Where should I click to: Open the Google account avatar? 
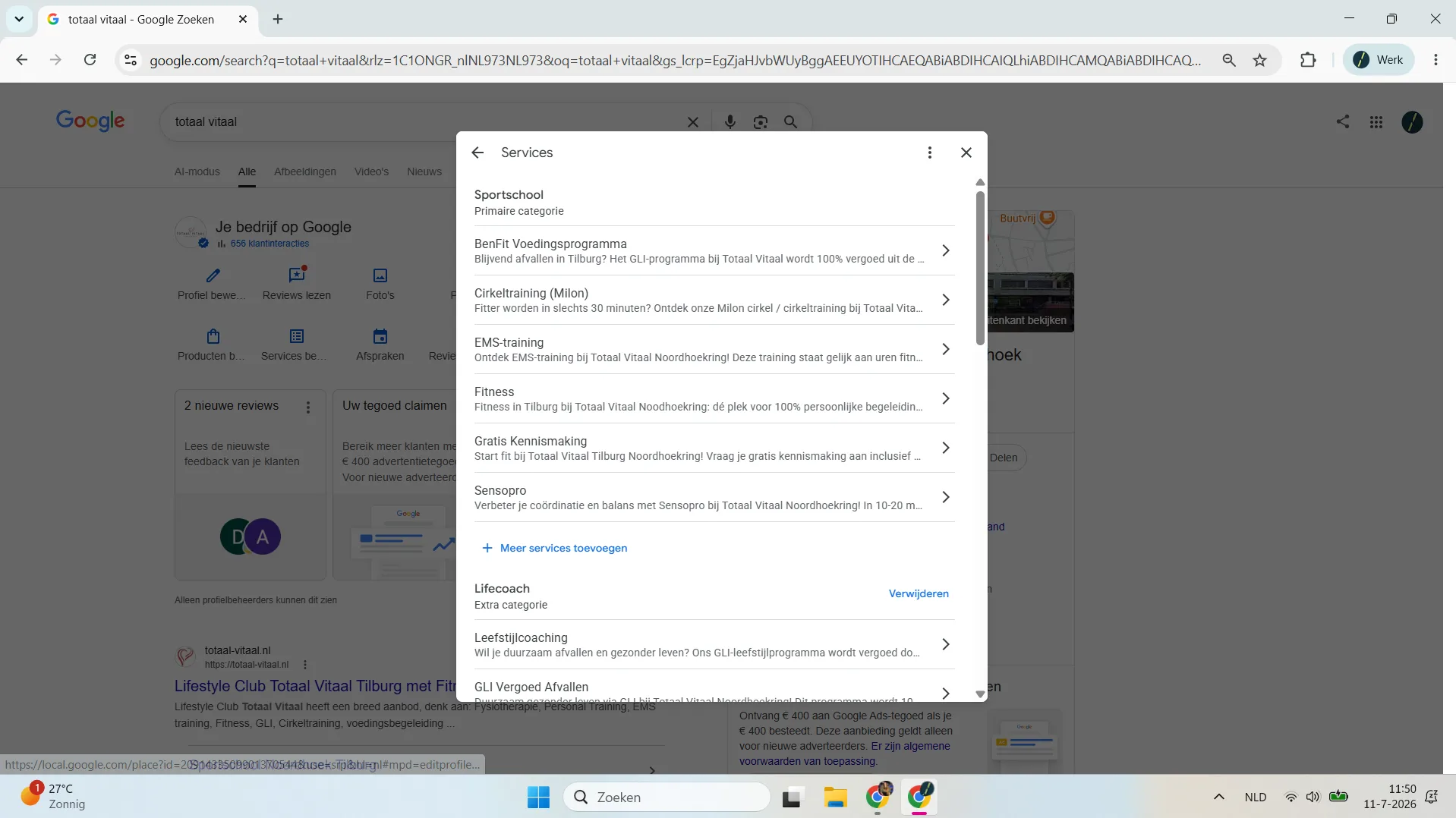point(1412,122)
